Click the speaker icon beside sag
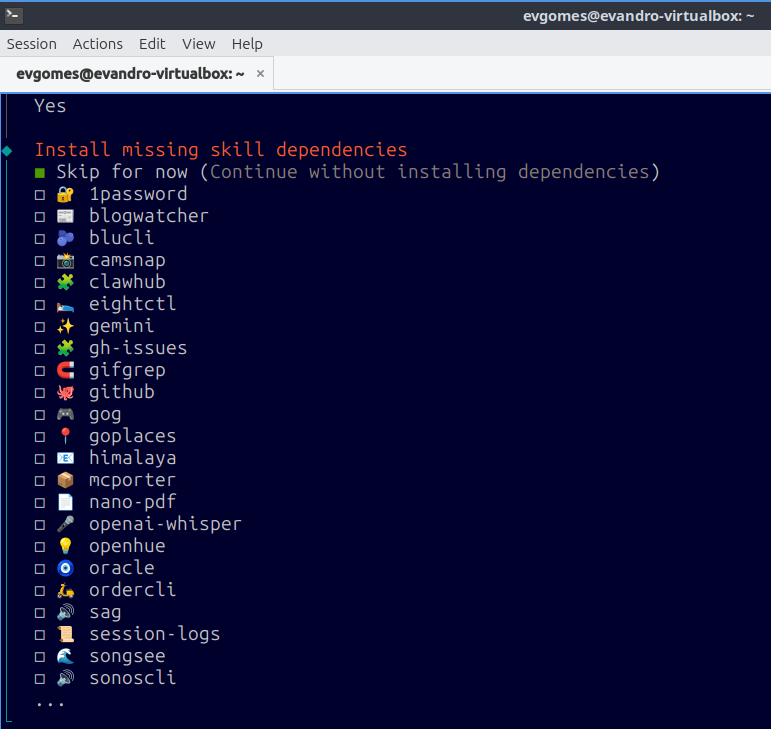The width and height of the screenshot is (771, 729). click(x=65, y=612)
